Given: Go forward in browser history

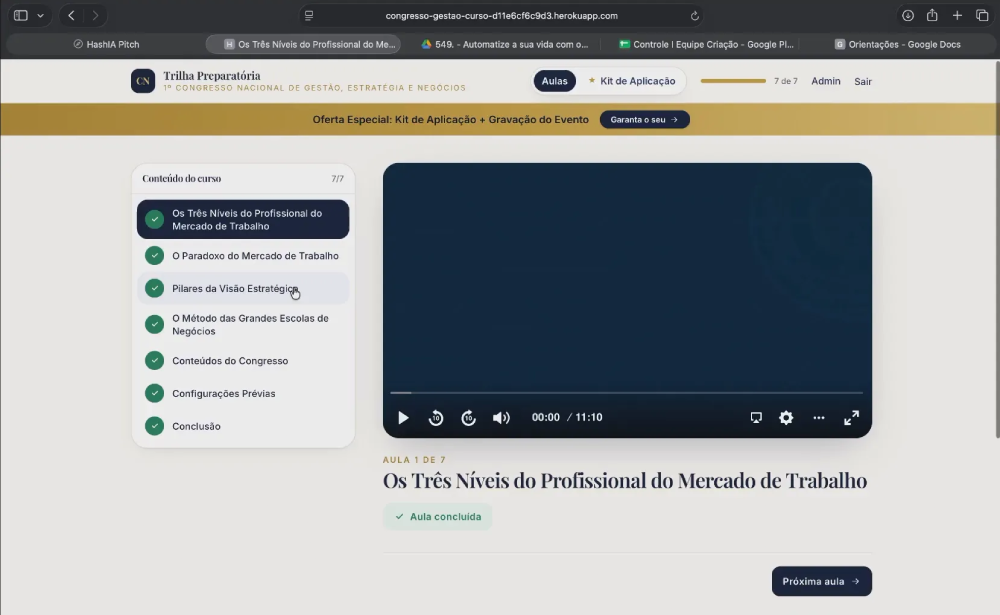Looking at the screenshot, I should pos(96,15).
